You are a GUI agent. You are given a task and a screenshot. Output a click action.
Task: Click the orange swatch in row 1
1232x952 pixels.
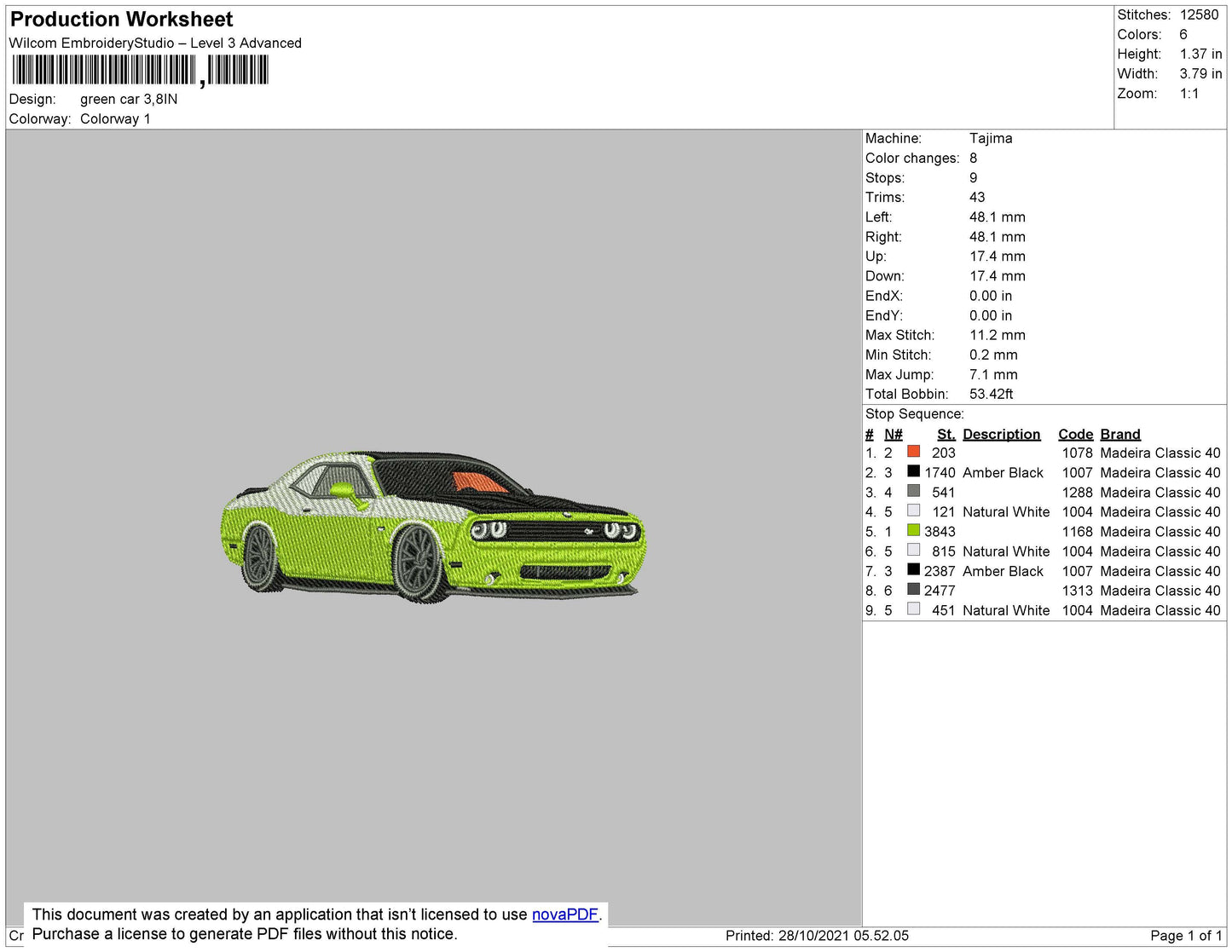(914, 452)
